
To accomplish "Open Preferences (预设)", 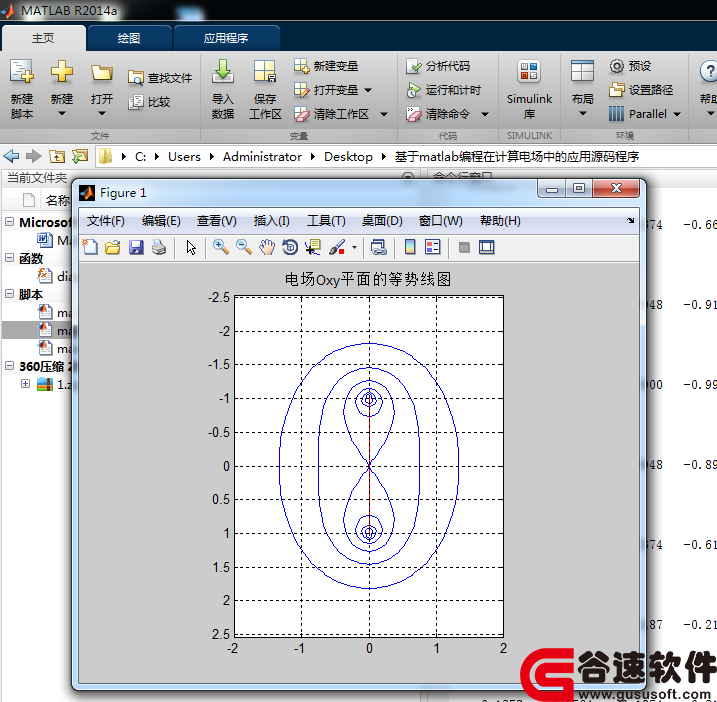I will [x=630, y=66].
